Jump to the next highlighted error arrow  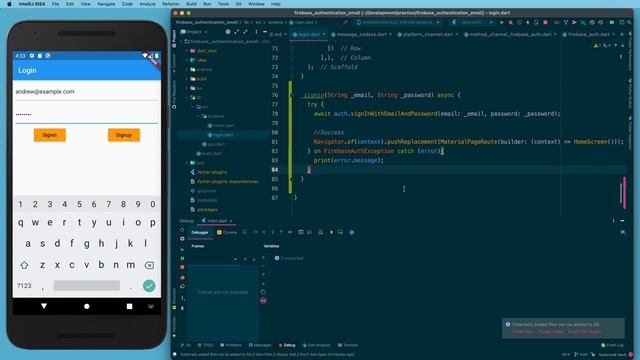(623, 45)
